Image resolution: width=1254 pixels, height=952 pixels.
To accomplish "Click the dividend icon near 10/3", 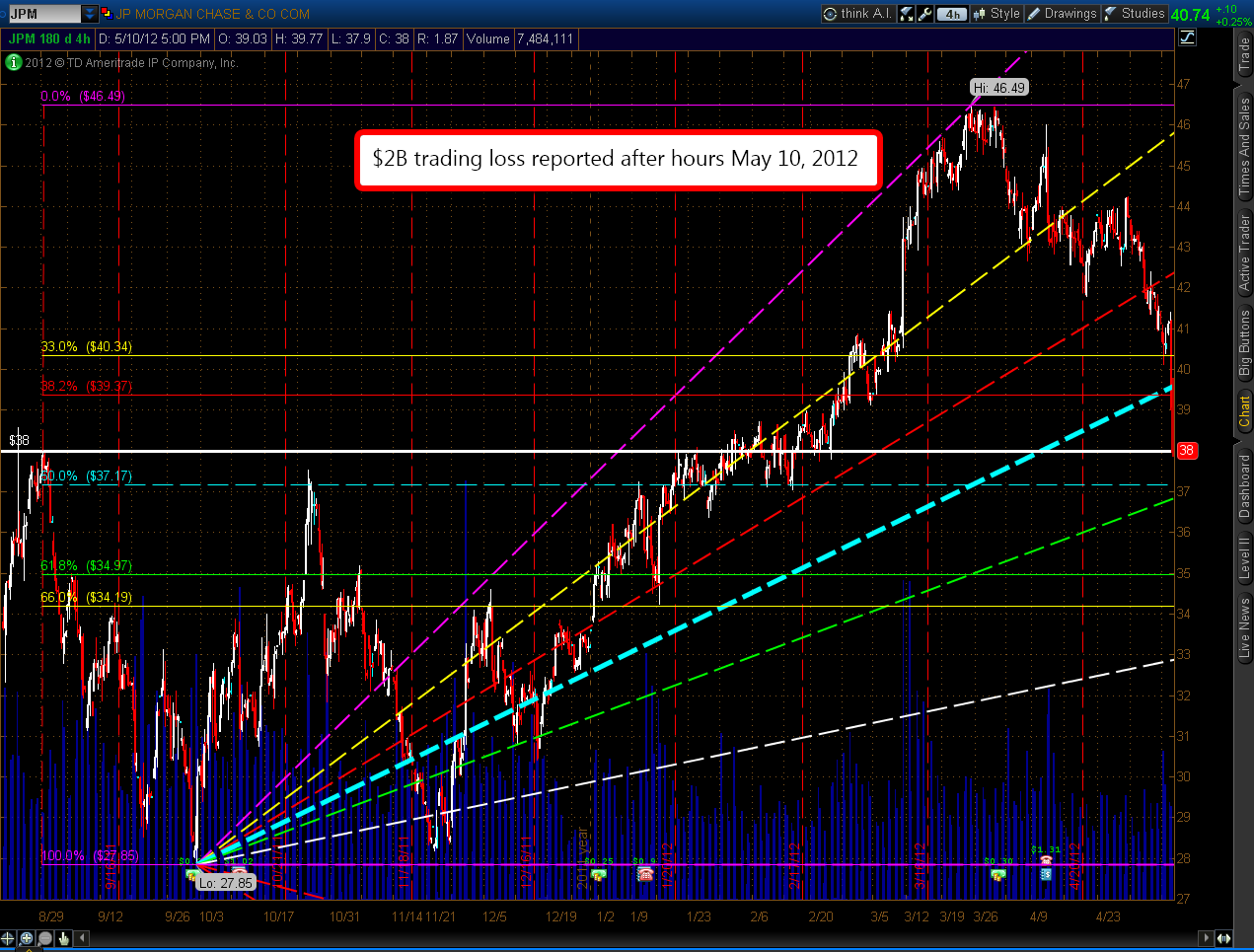I will [190, 874].
